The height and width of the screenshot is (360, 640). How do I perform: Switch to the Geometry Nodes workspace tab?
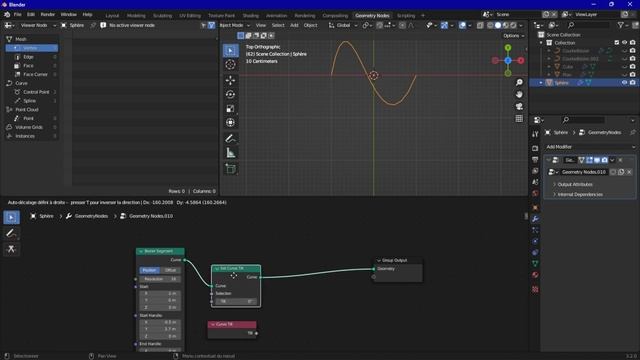(372, 16)
